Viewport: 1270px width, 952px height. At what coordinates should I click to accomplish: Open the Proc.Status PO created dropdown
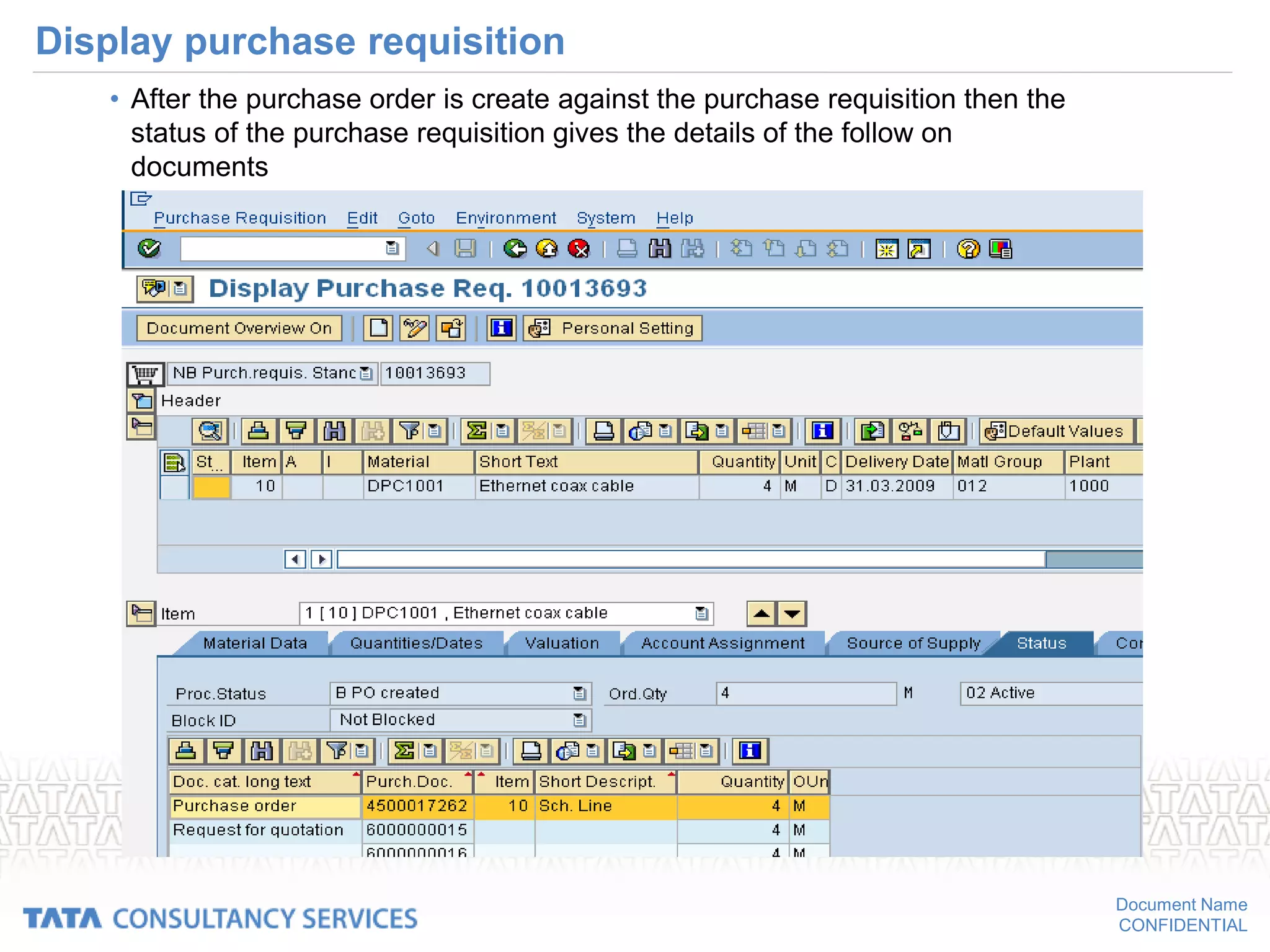click(x=579, y=693)
